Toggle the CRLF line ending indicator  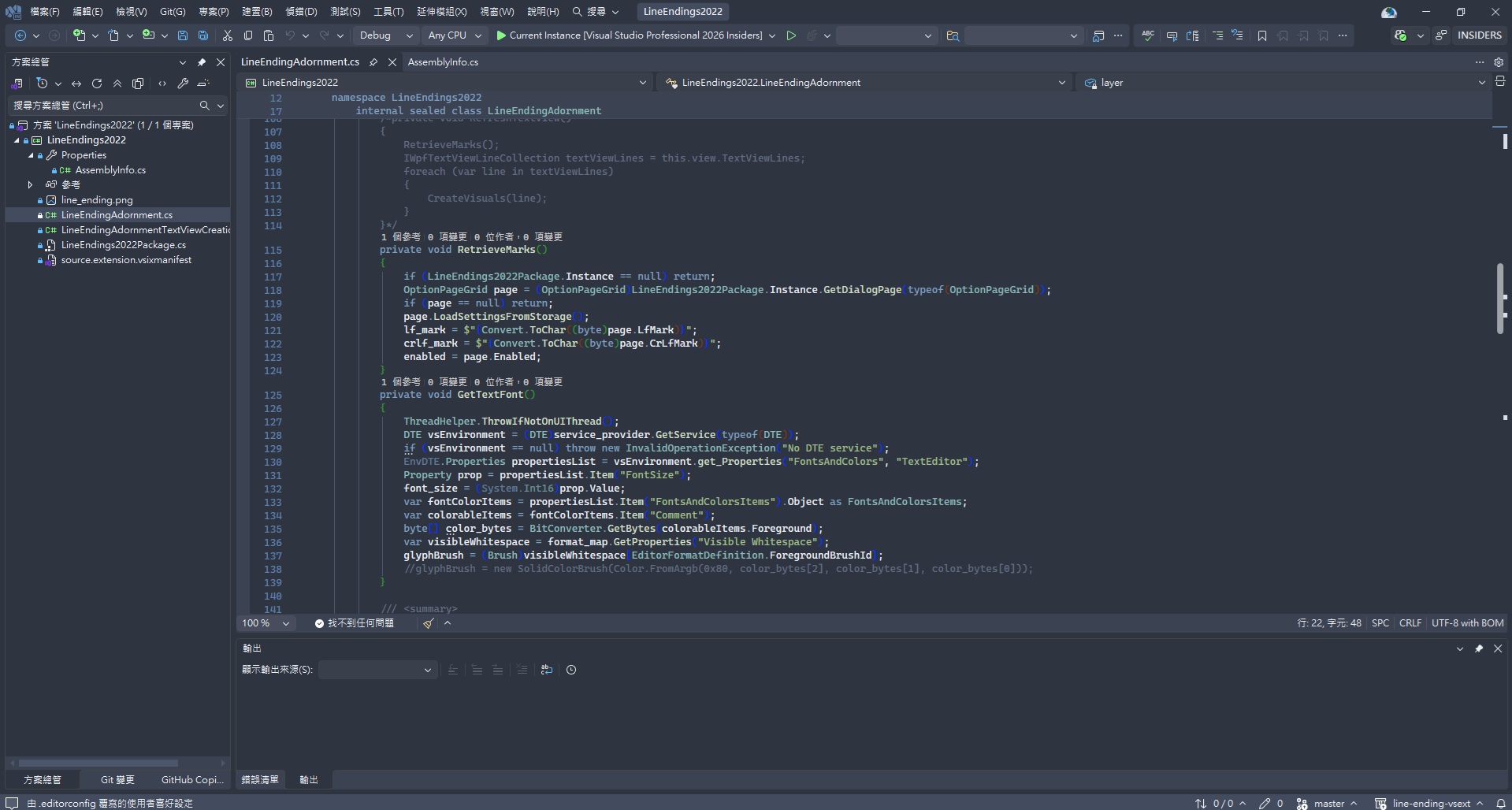tap(1409, 622)
